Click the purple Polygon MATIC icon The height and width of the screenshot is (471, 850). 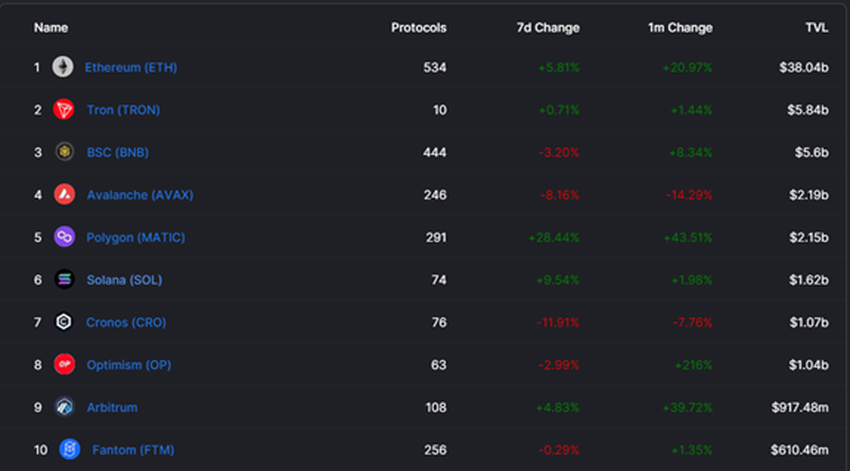tap(64, 237)
